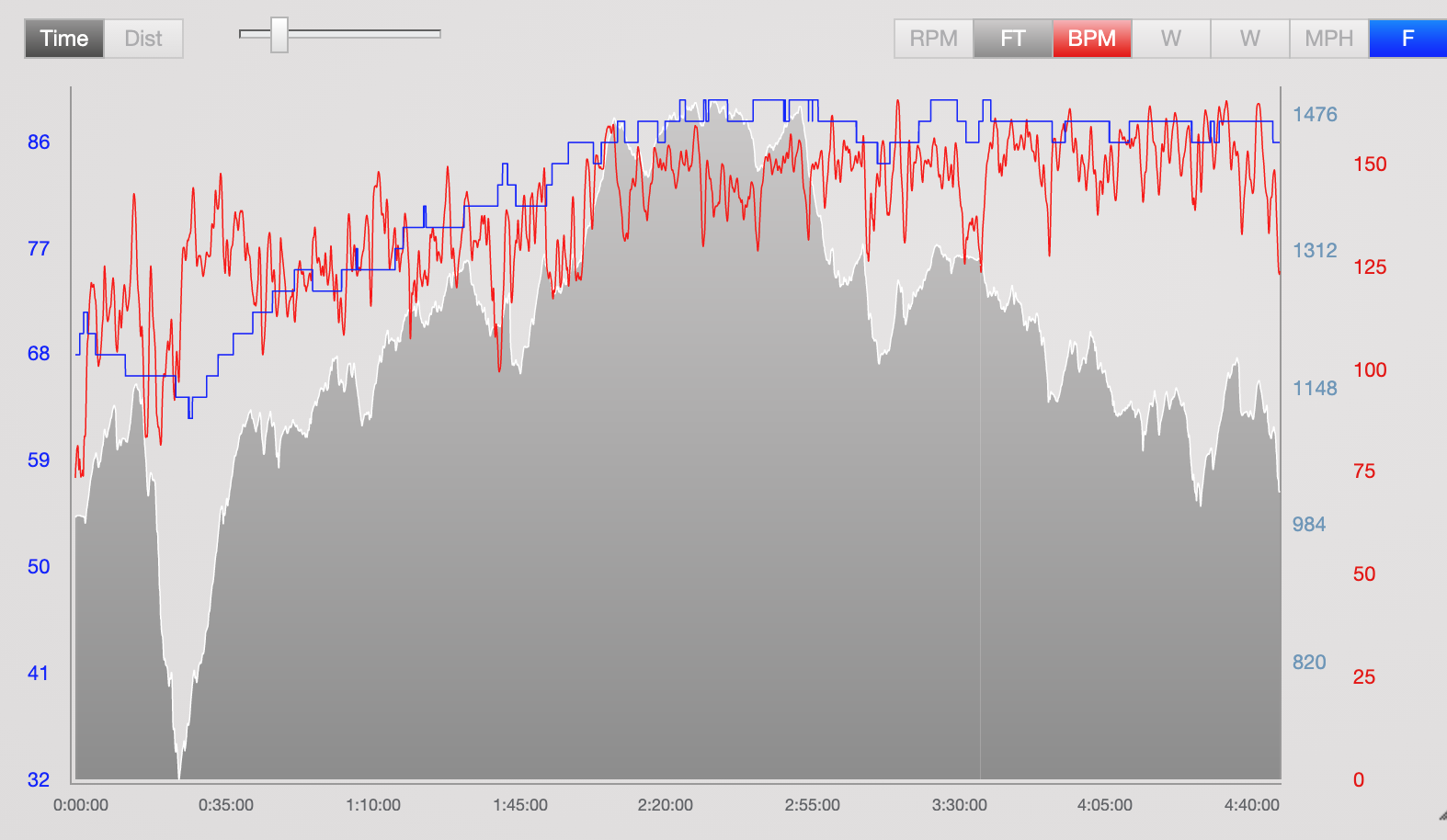Click the 86 temperature axis label

coord(39,142)
